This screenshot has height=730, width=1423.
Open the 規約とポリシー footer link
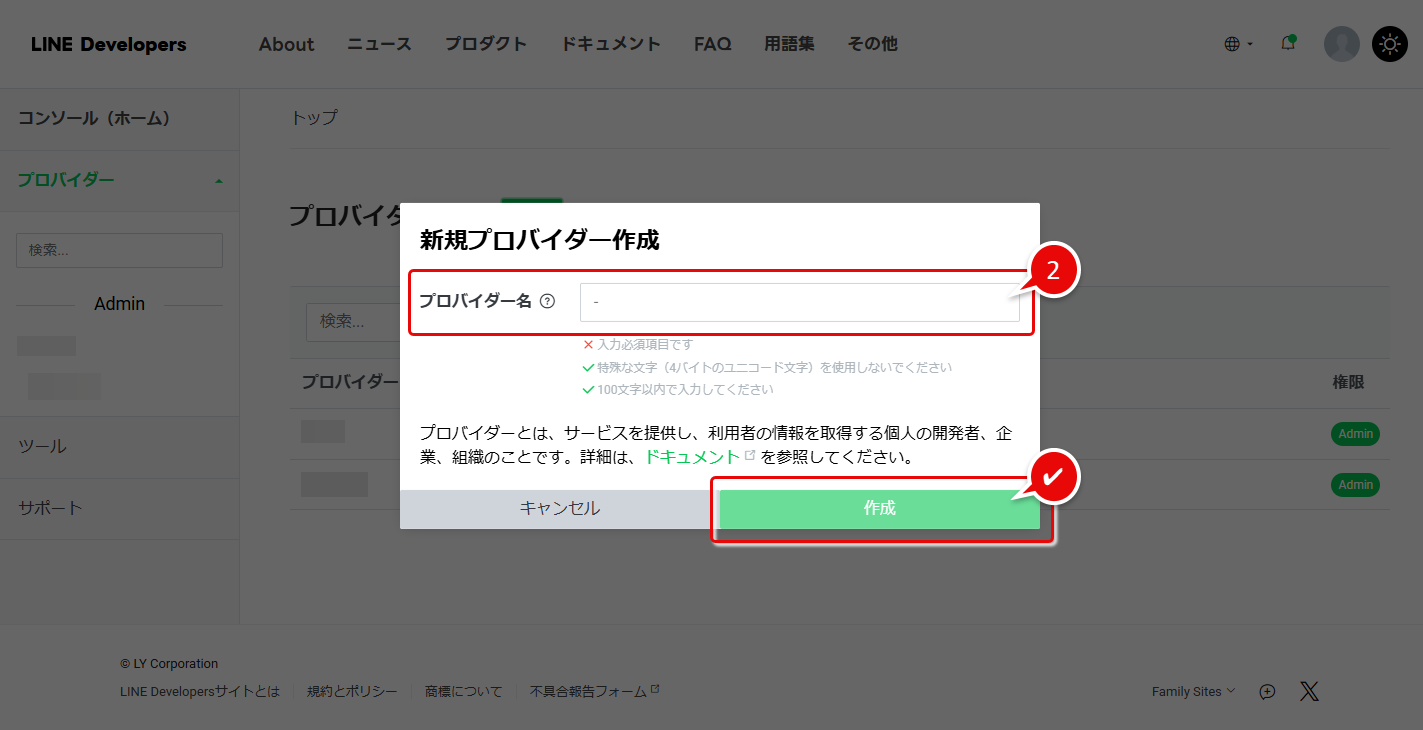pyautogui.click(x=352, y=690)
